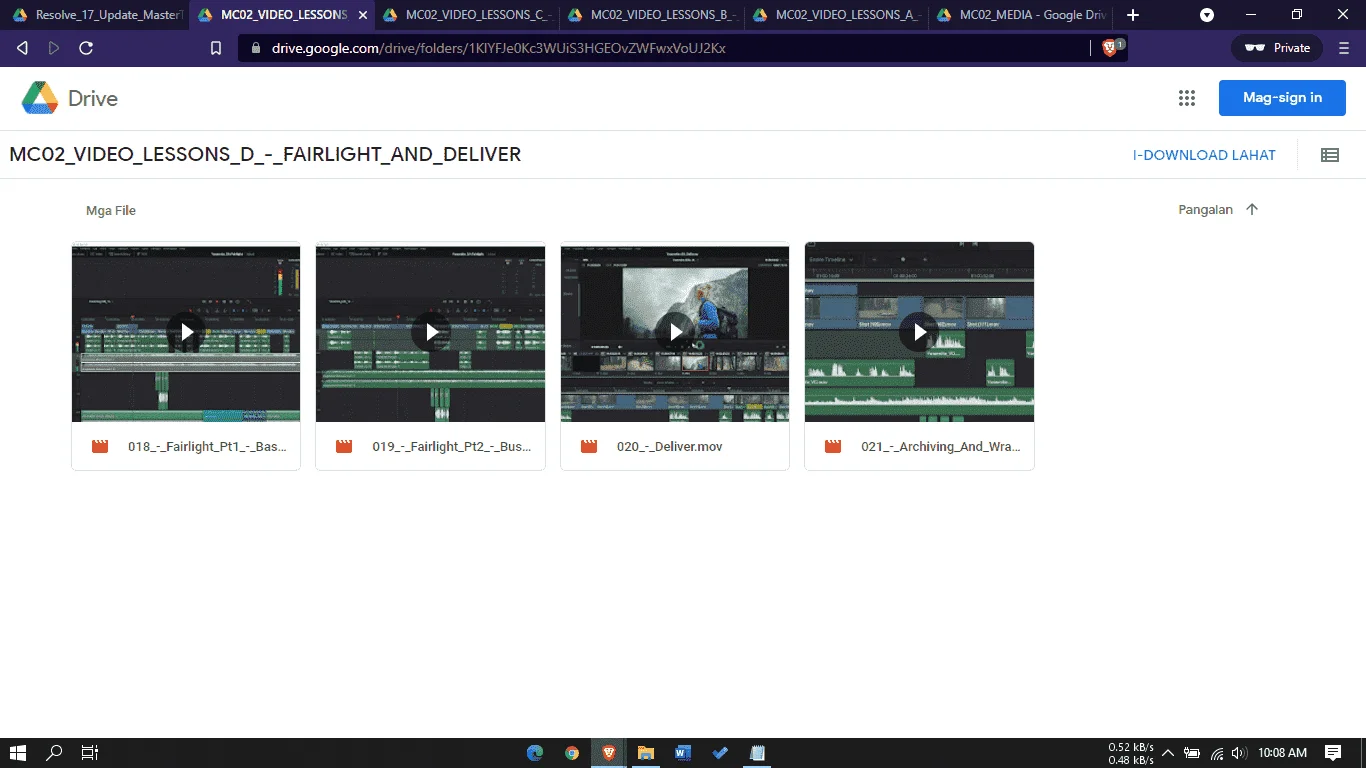Open Notepad from taskbar
The height and width of the screenshot is (768, 1366).
coord(757,753)
